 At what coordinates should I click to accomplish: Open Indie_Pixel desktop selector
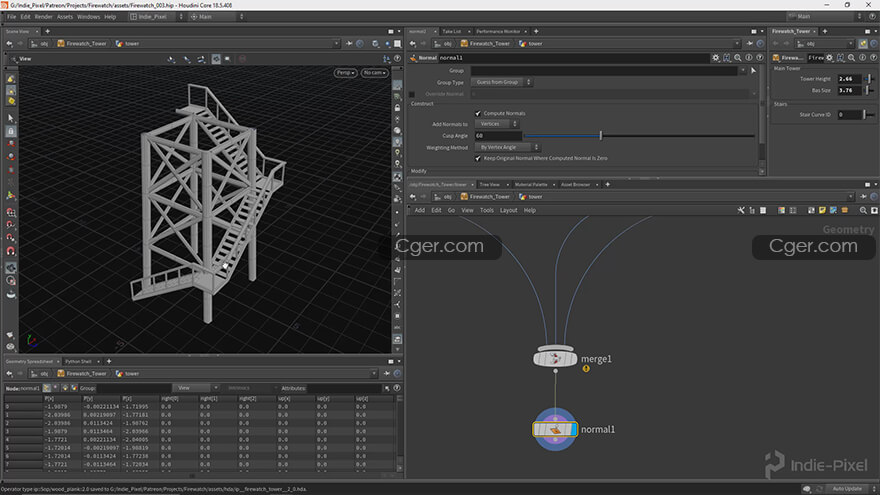tap(156, 17)
